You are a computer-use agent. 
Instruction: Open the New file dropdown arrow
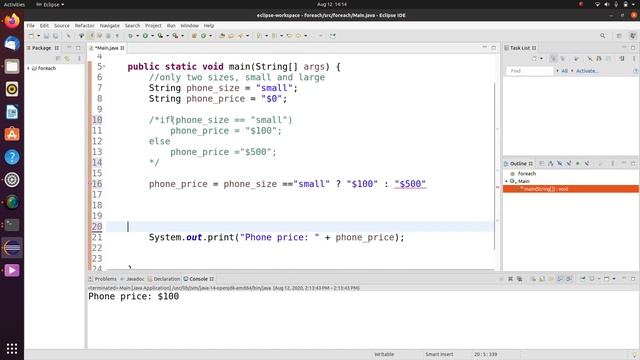pos(38,36)
